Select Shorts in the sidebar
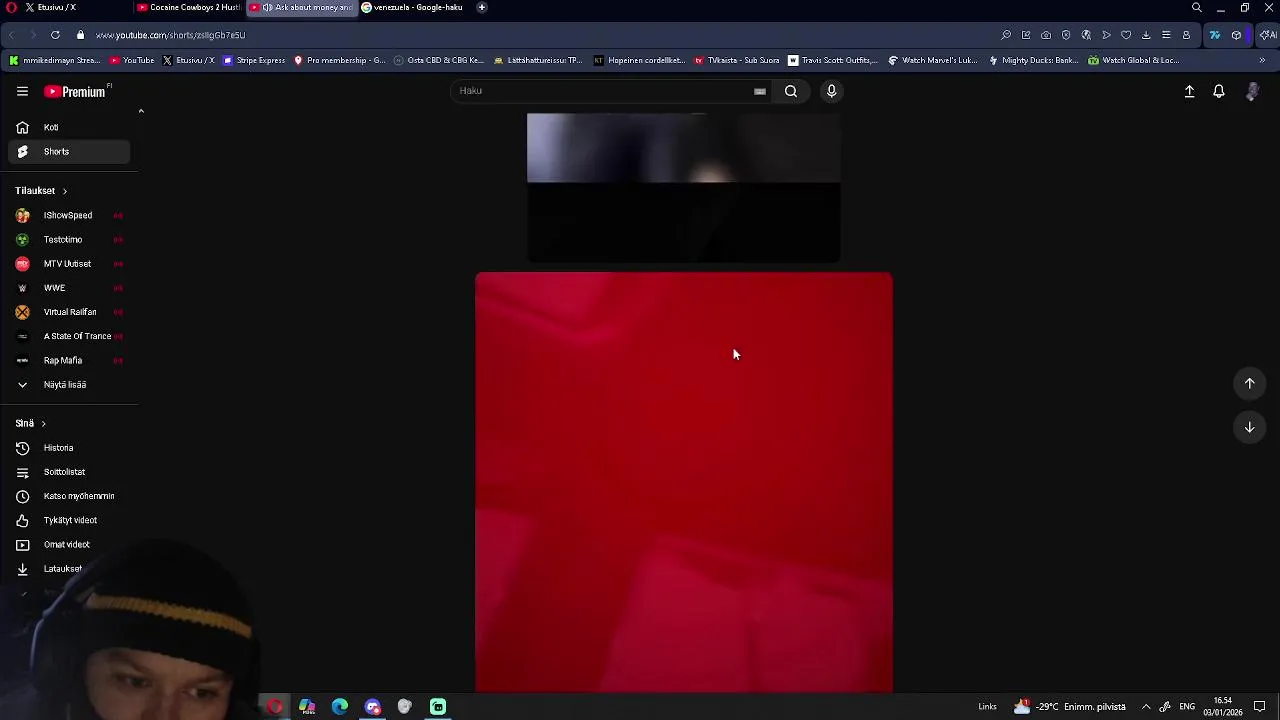 [x=69, y=151]
